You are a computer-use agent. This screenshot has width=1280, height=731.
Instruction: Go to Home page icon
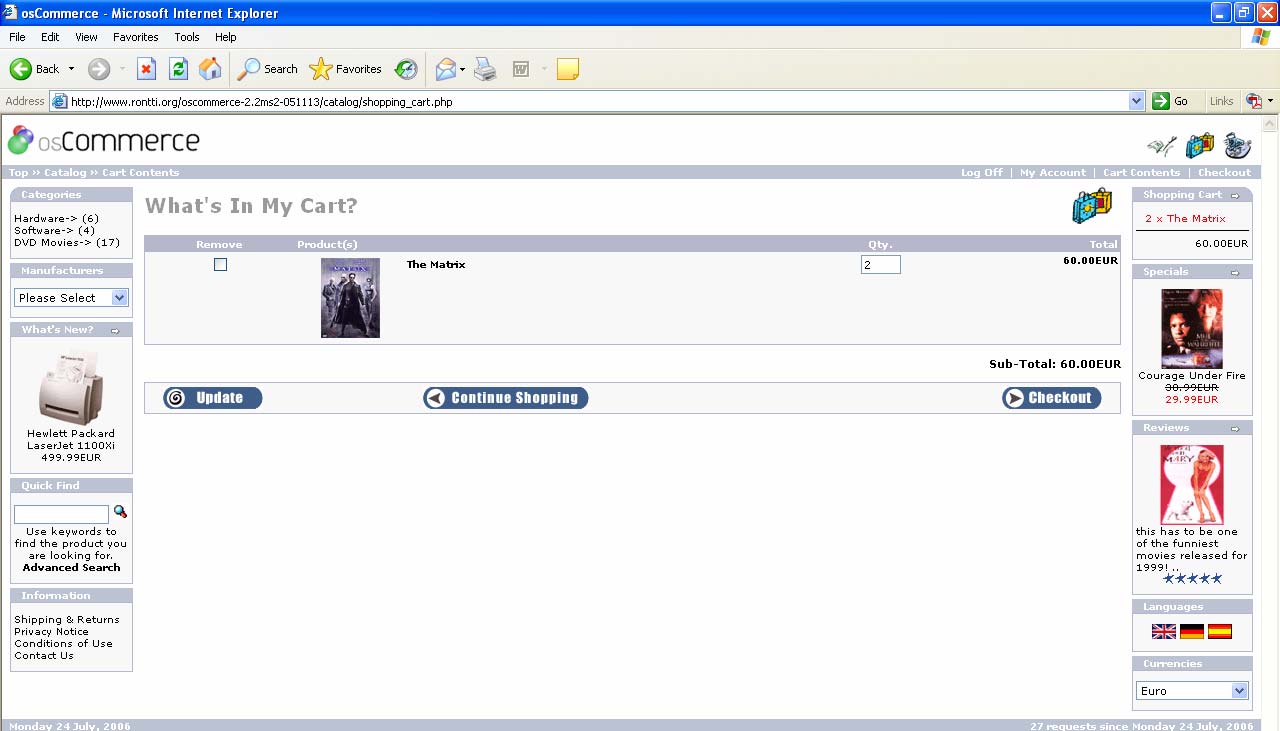coord(210,69)
